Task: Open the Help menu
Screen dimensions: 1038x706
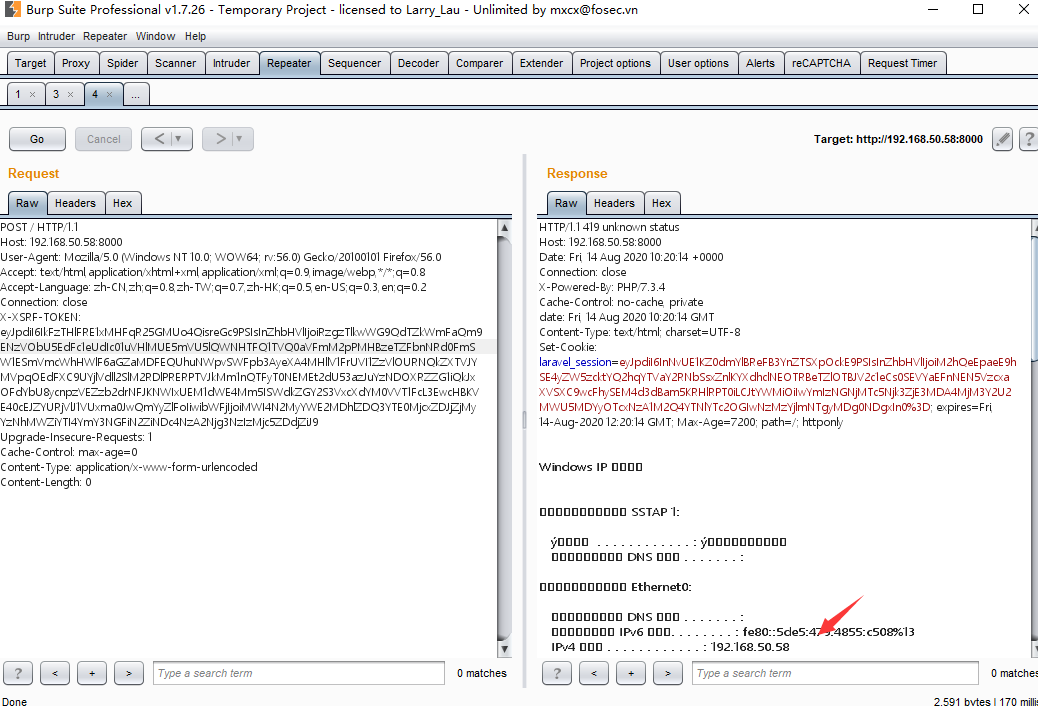Action: (x=195, y=36)
